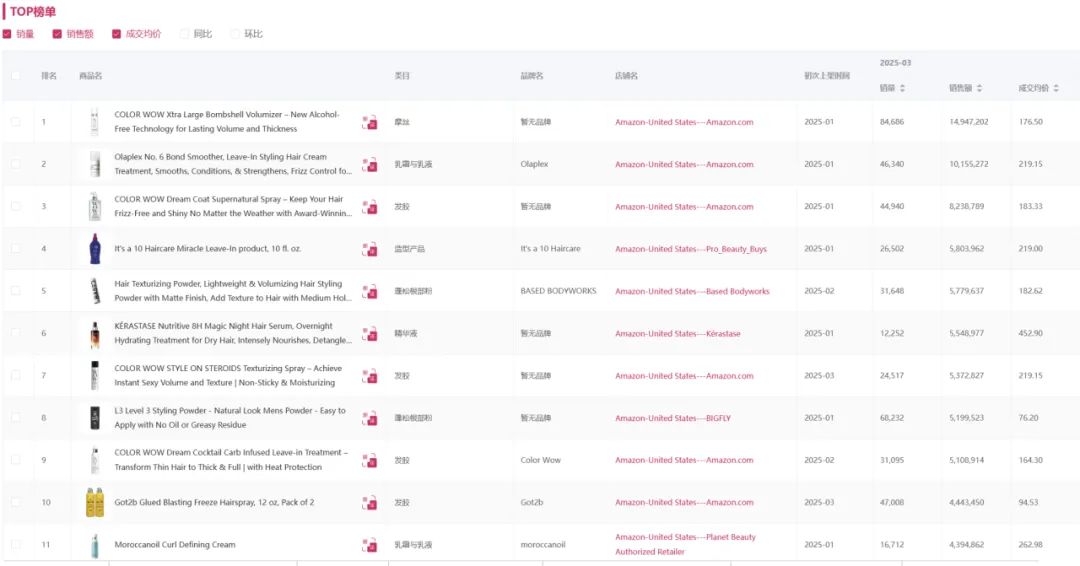The height and width of the screenshot is (566, 1080).
Task: Click pink icon next to It's a 10 Miracle Leave-In
Action: coord(370,249)
